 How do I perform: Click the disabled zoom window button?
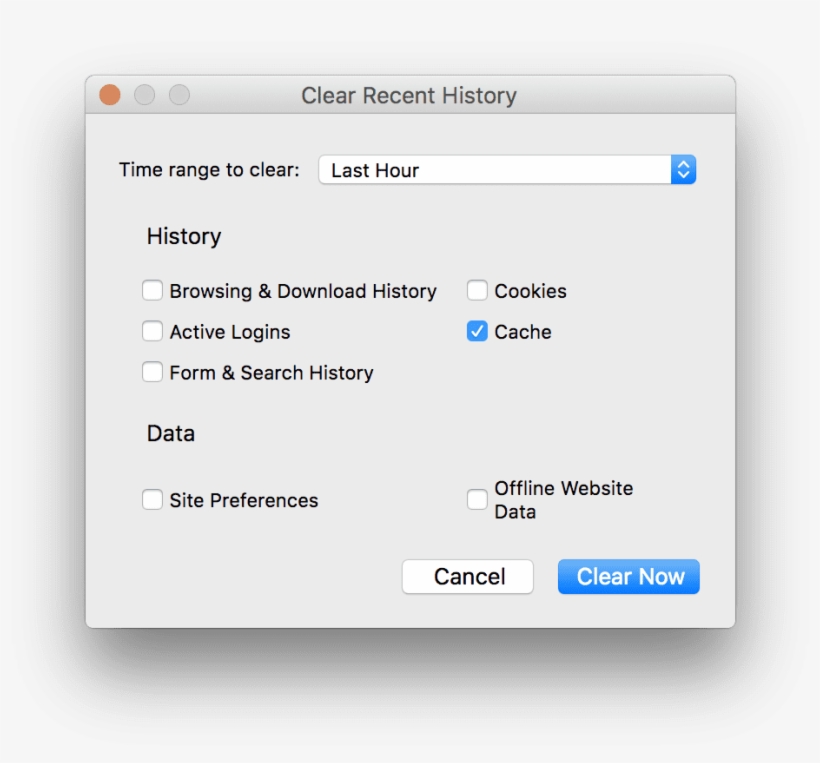pyautogui.click(x=179, y=95)
